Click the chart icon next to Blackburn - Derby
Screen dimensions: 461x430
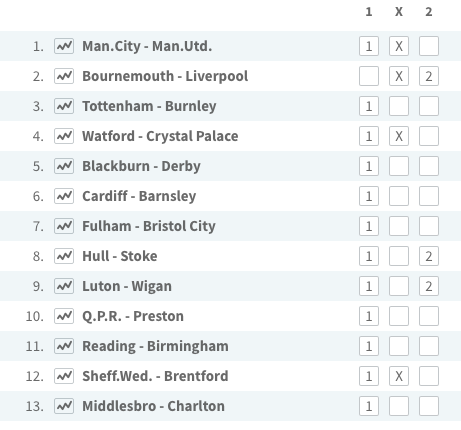[64, 166]
